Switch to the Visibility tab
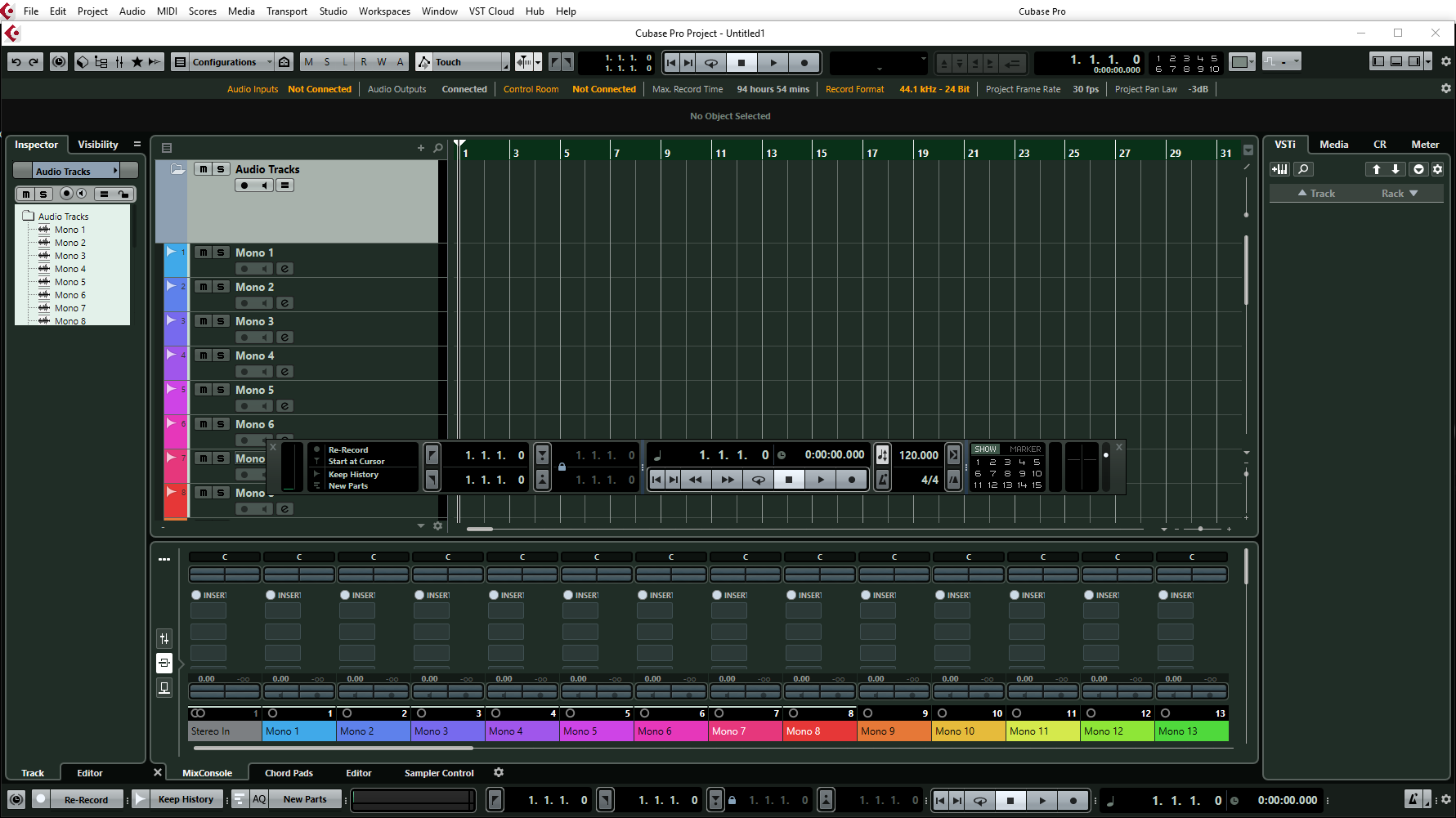Viewport: 1456px width, 818px height. click(x=98, y=145)
